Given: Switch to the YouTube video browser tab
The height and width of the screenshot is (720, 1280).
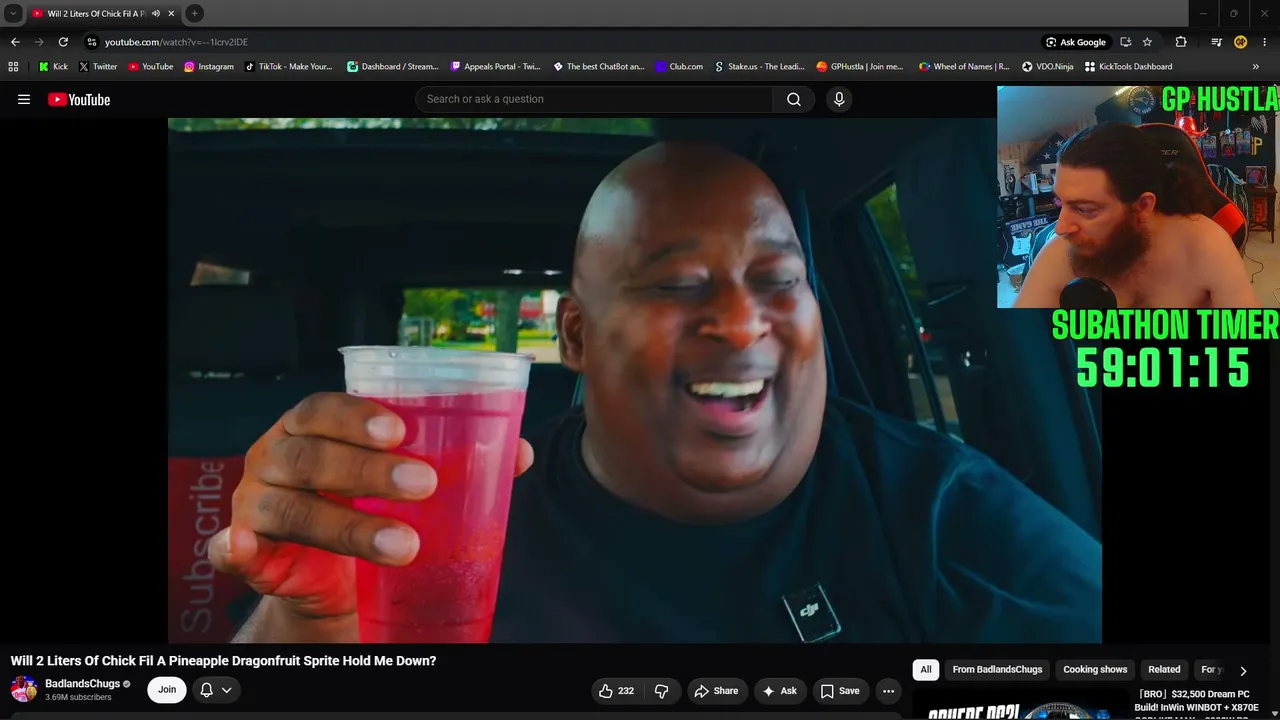Looking at the screenshot, I should (96, 14).
